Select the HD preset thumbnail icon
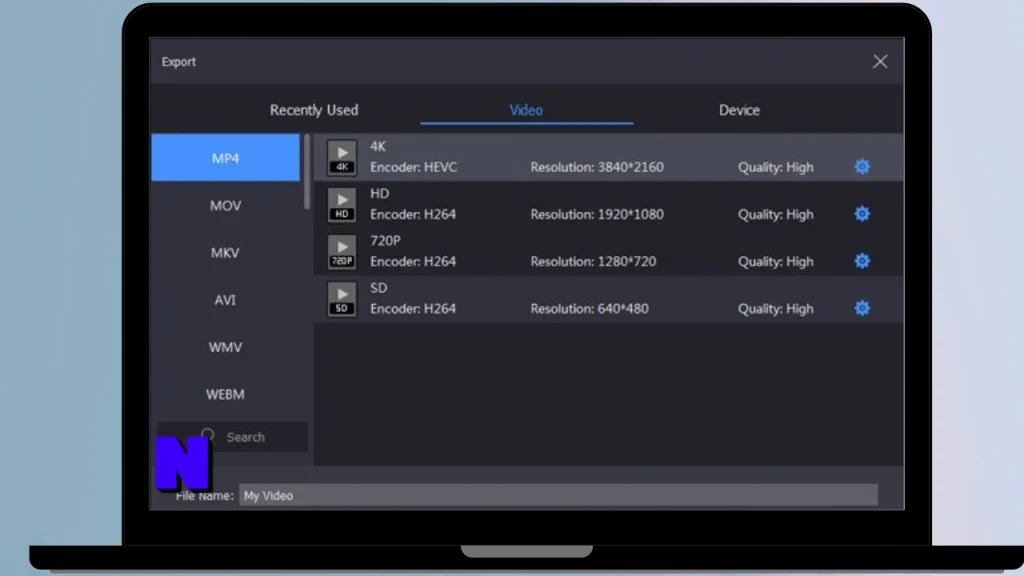Viewport: 1024px width, 576px height. pos(342,204)
